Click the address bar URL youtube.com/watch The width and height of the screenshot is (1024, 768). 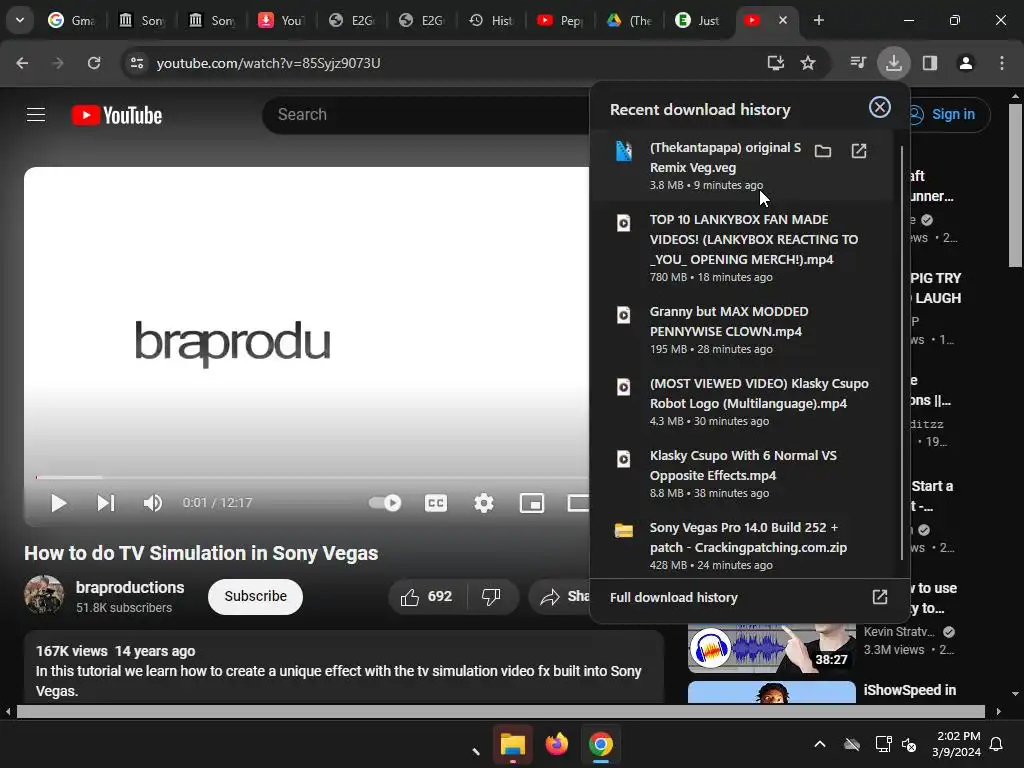[268, 63]
